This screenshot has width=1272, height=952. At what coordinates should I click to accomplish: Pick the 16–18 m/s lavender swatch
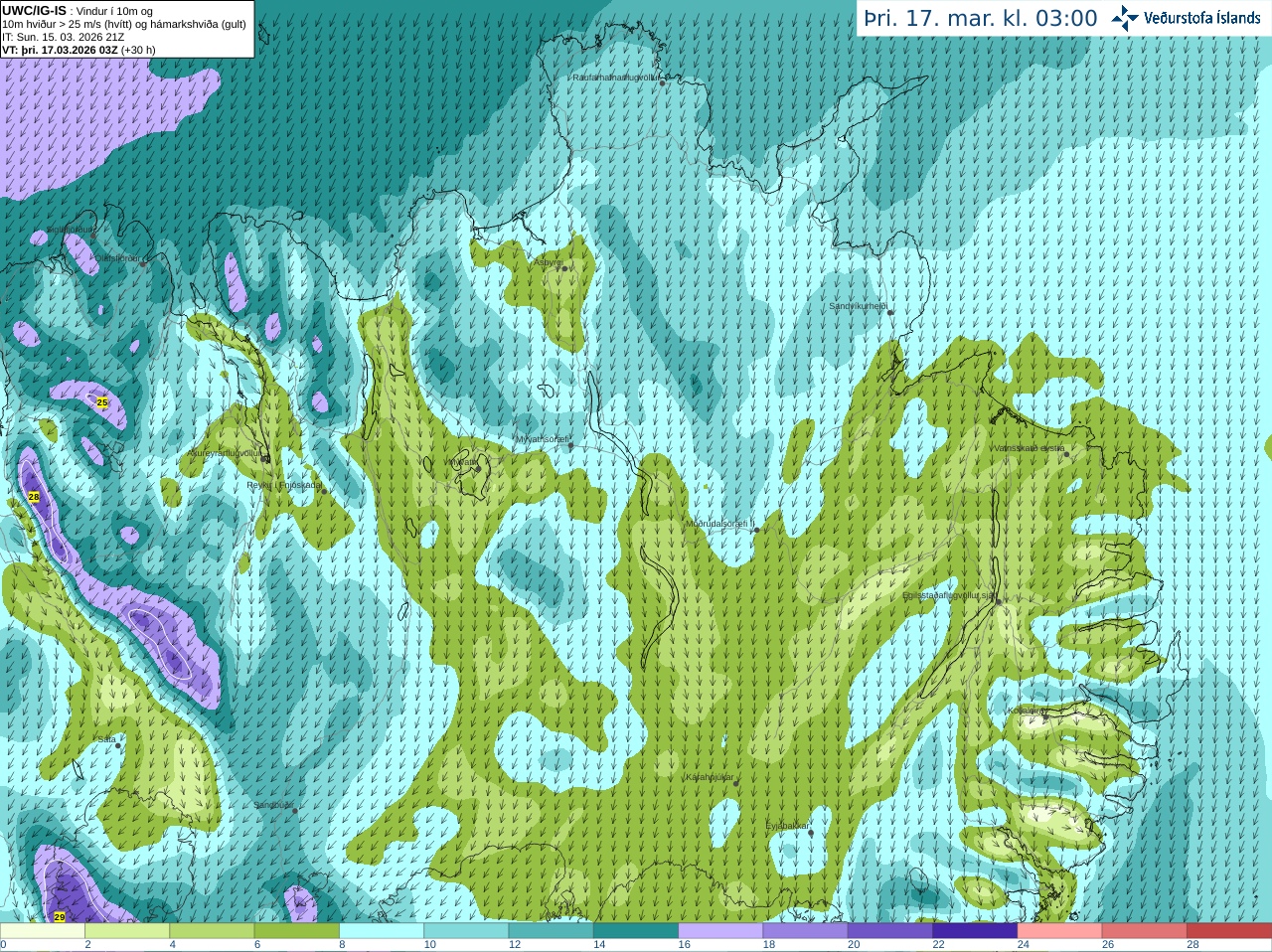[x=720, y=931]
